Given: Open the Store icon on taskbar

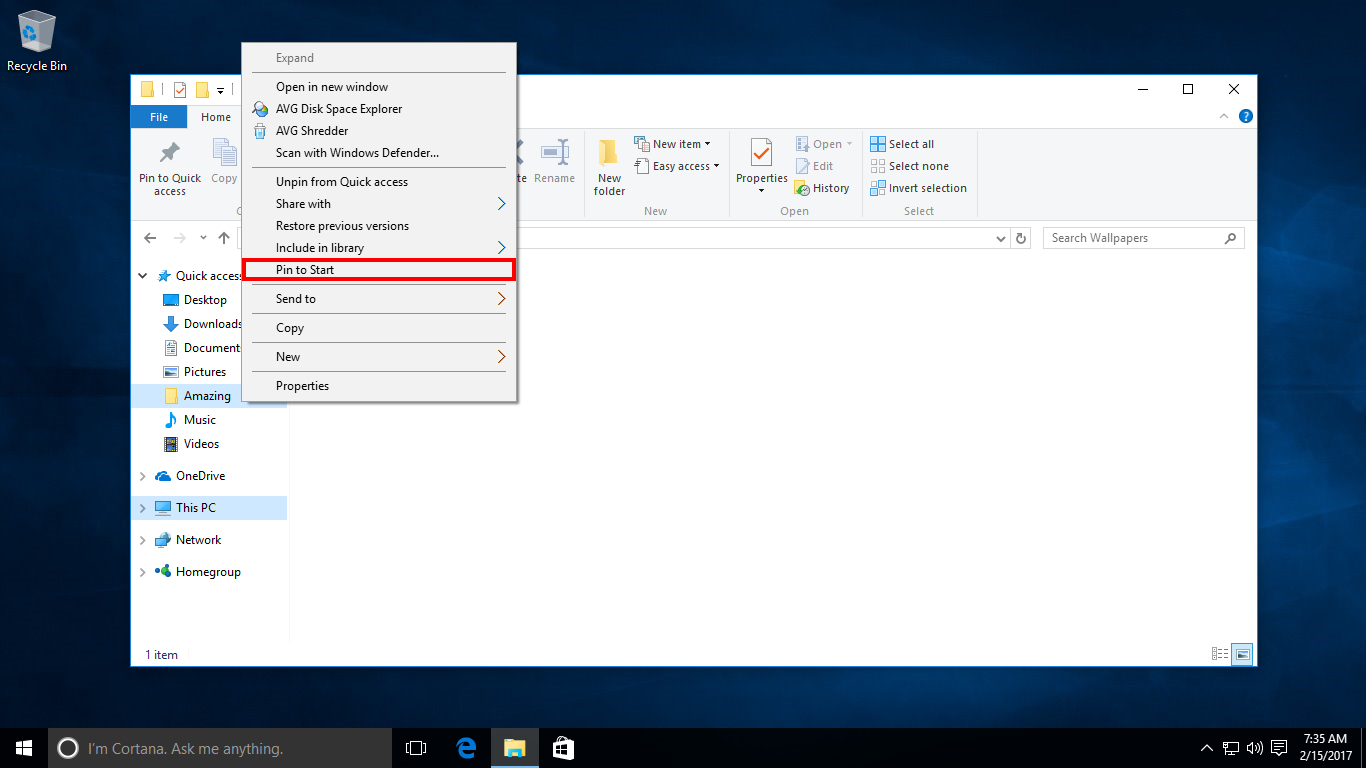Looking at the screenshot, I should click(563, 748).
